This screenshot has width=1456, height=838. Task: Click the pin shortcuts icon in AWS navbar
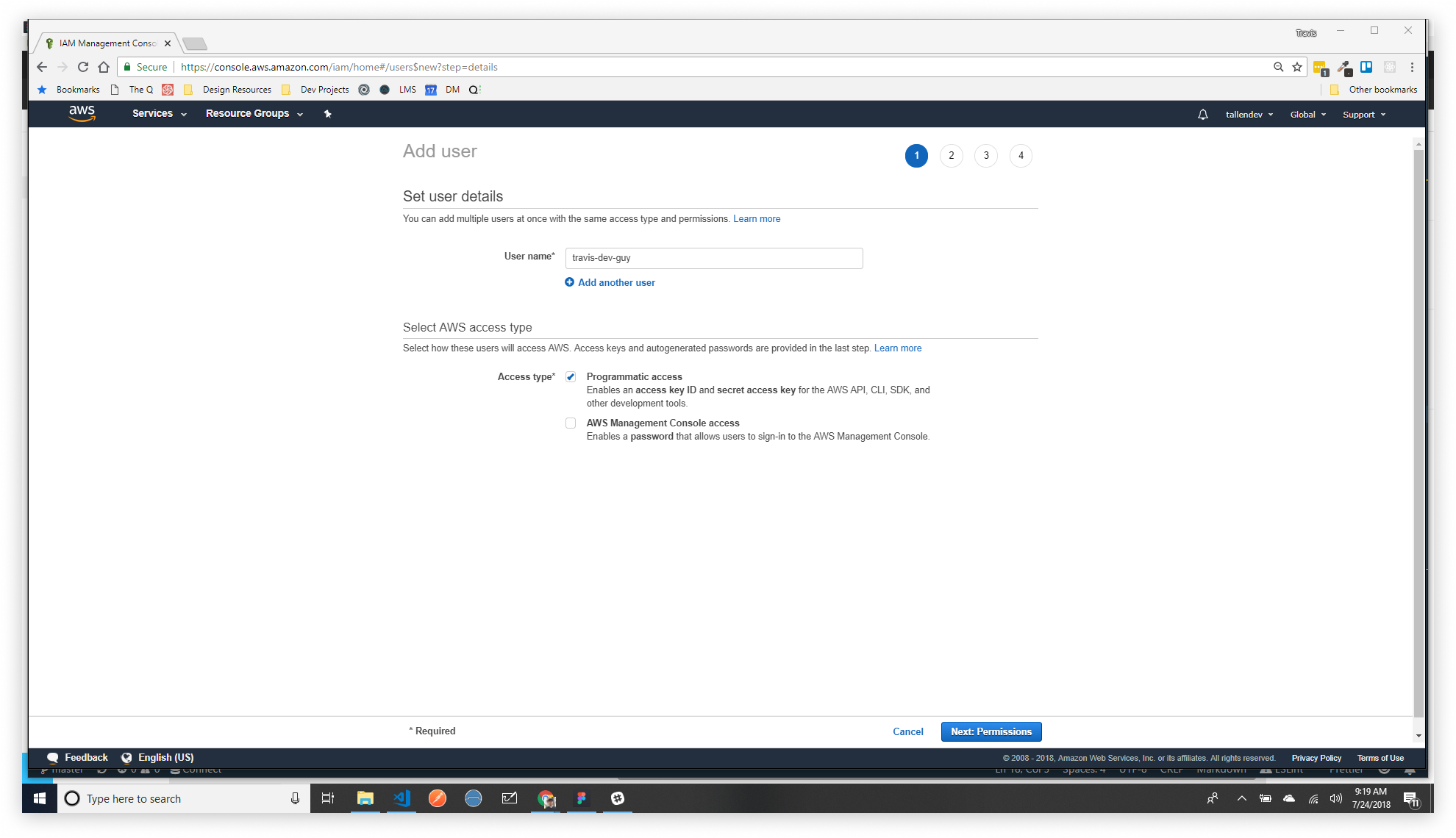pyautogui.click(x=328, y=114)
